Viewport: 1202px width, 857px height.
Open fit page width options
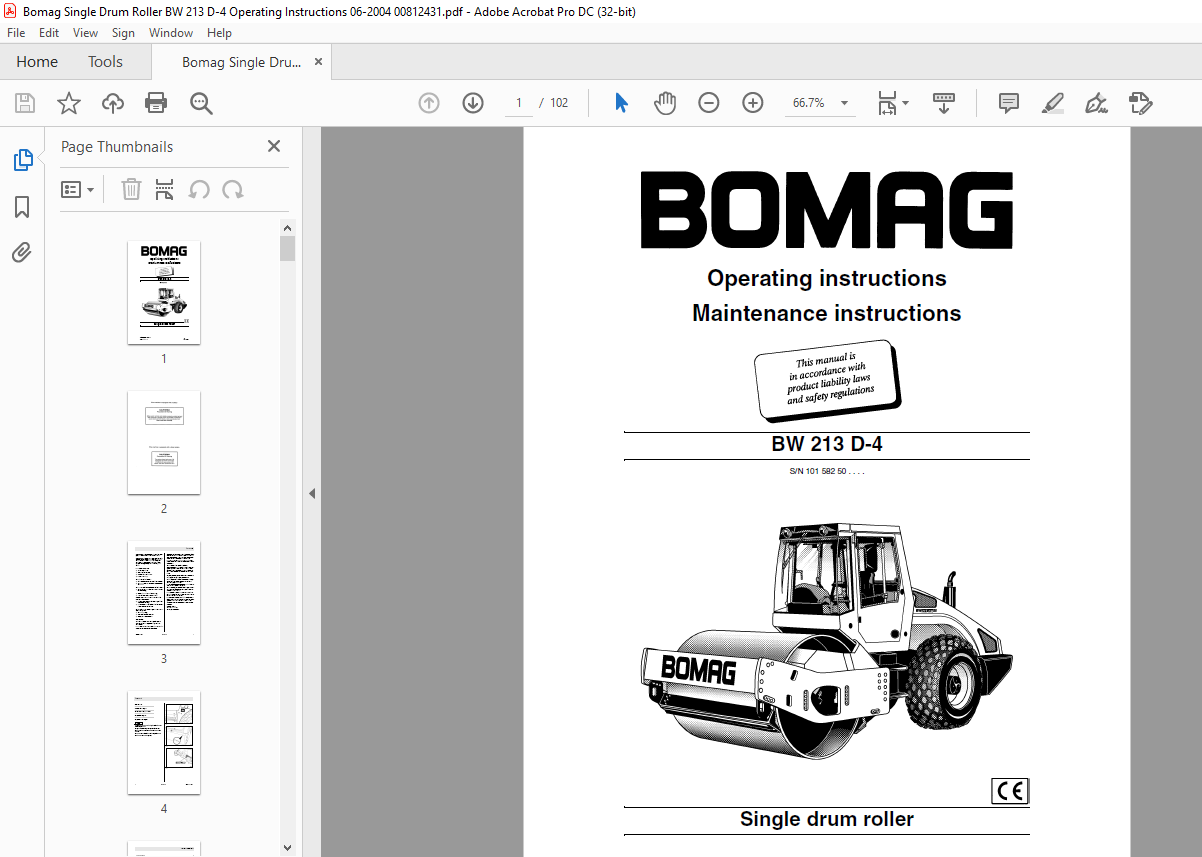click(892, 103)
